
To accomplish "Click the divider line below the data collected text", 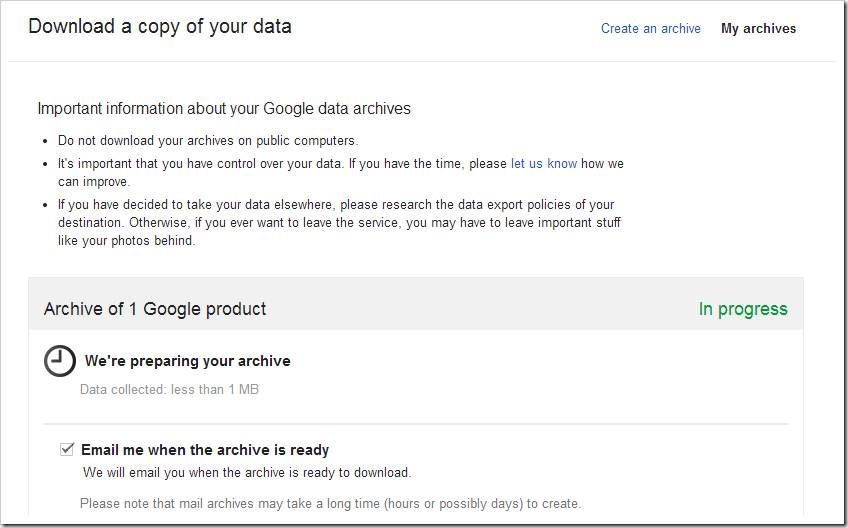I will pyautogui.click(x=416, y=424).
